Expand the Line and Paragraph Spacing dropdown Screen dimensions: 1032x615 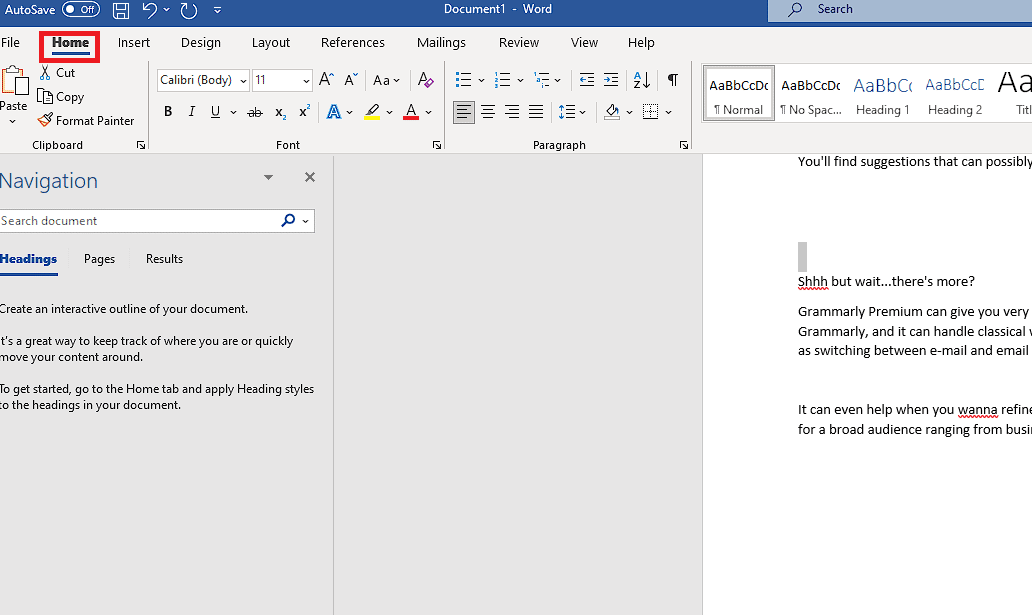pyautogui.click(x=582, y=112)
